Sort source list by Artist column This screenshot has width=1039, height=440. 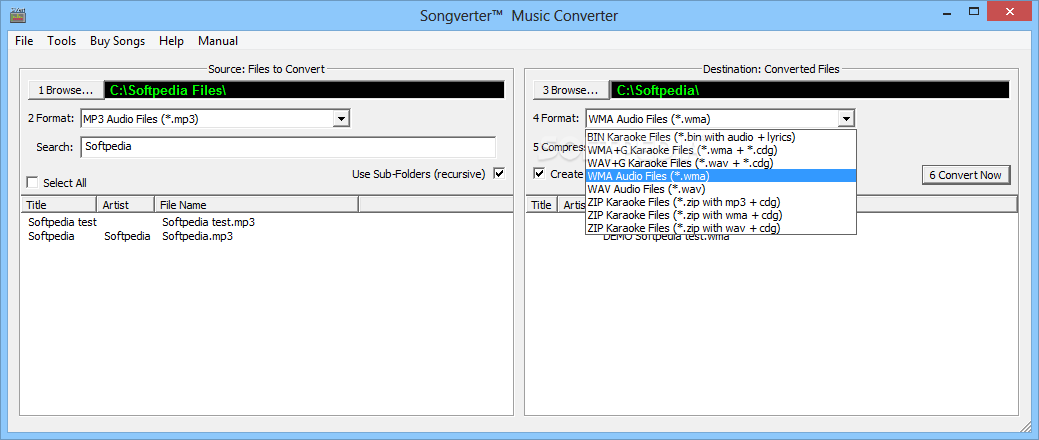tap(126, 205)
